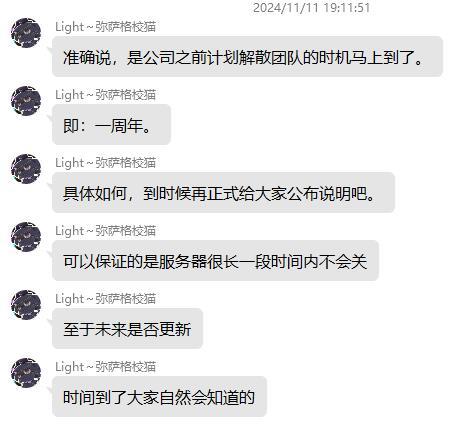Open avatar next to 即：一周年 message
This screenshot has width=453, height=426.
pyautogui.click(x=26, y=101)
